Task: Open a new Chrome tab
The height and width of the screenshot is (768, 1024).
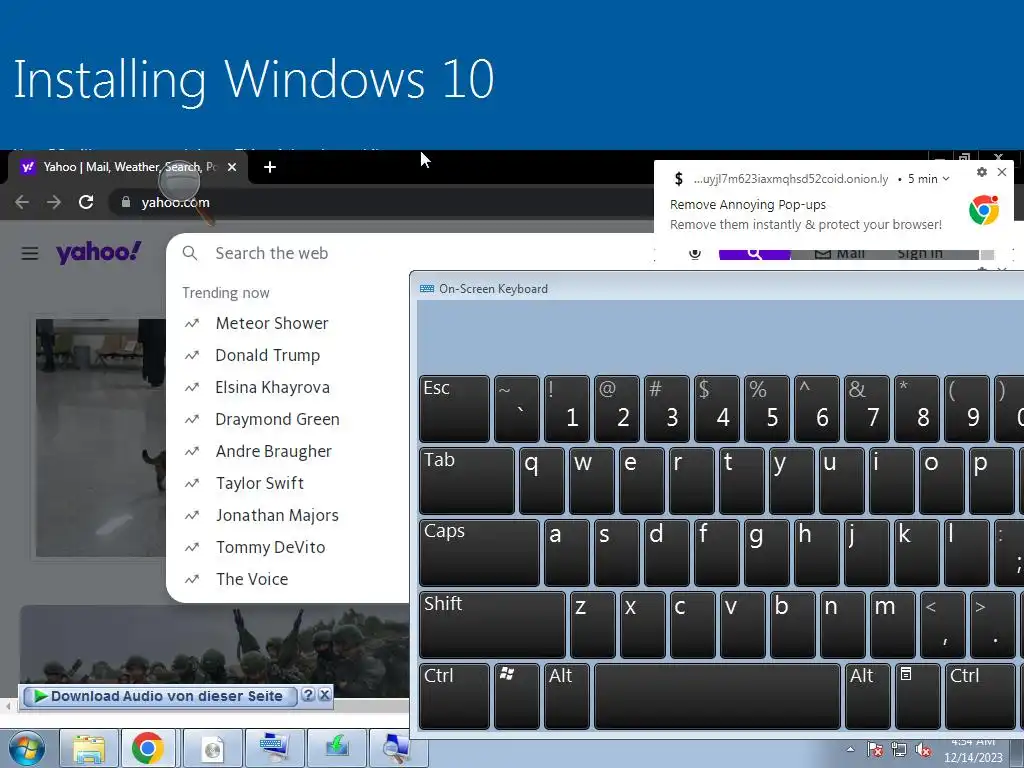Action: 270,167
